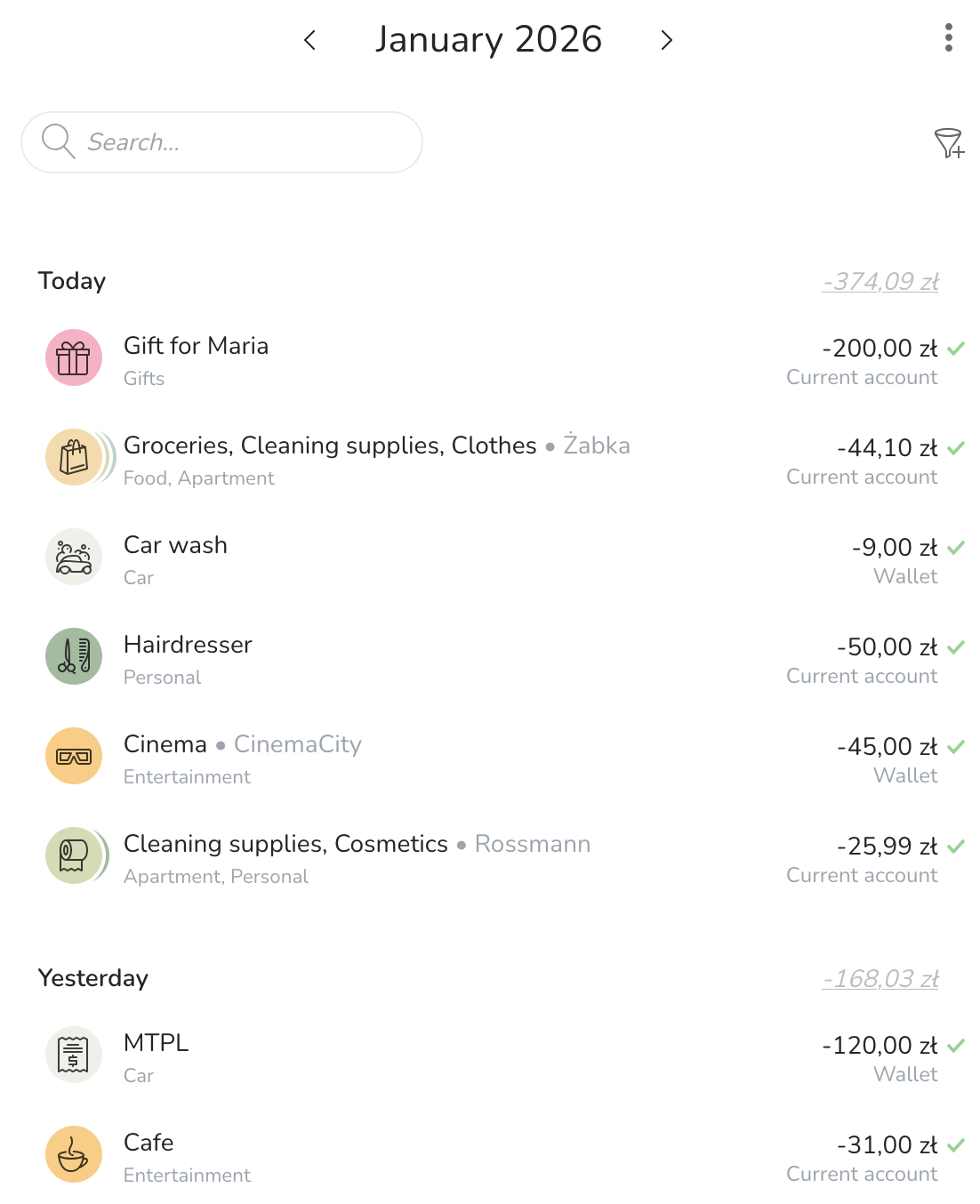The image size is (980, 1204).
Task: Open the Cinema 3D glasses icon
Action: click(73, 756)
